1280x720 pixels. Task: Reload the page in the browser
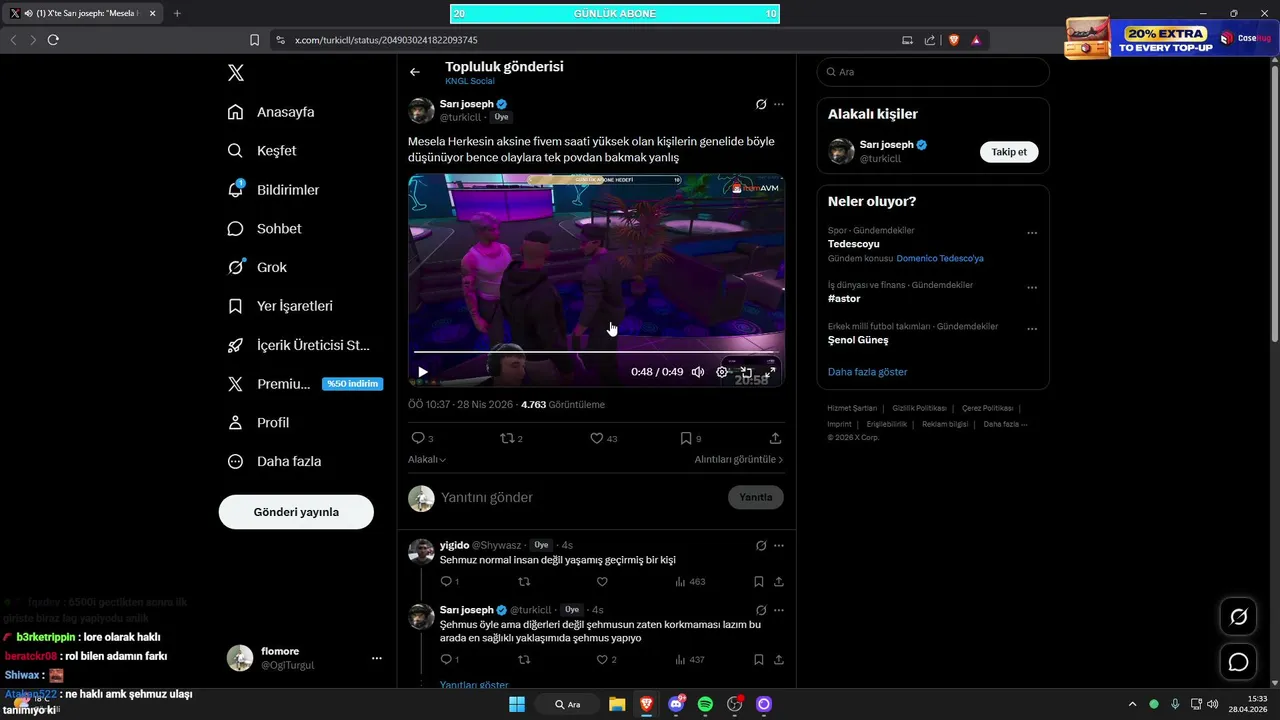[x=53, y=40]
